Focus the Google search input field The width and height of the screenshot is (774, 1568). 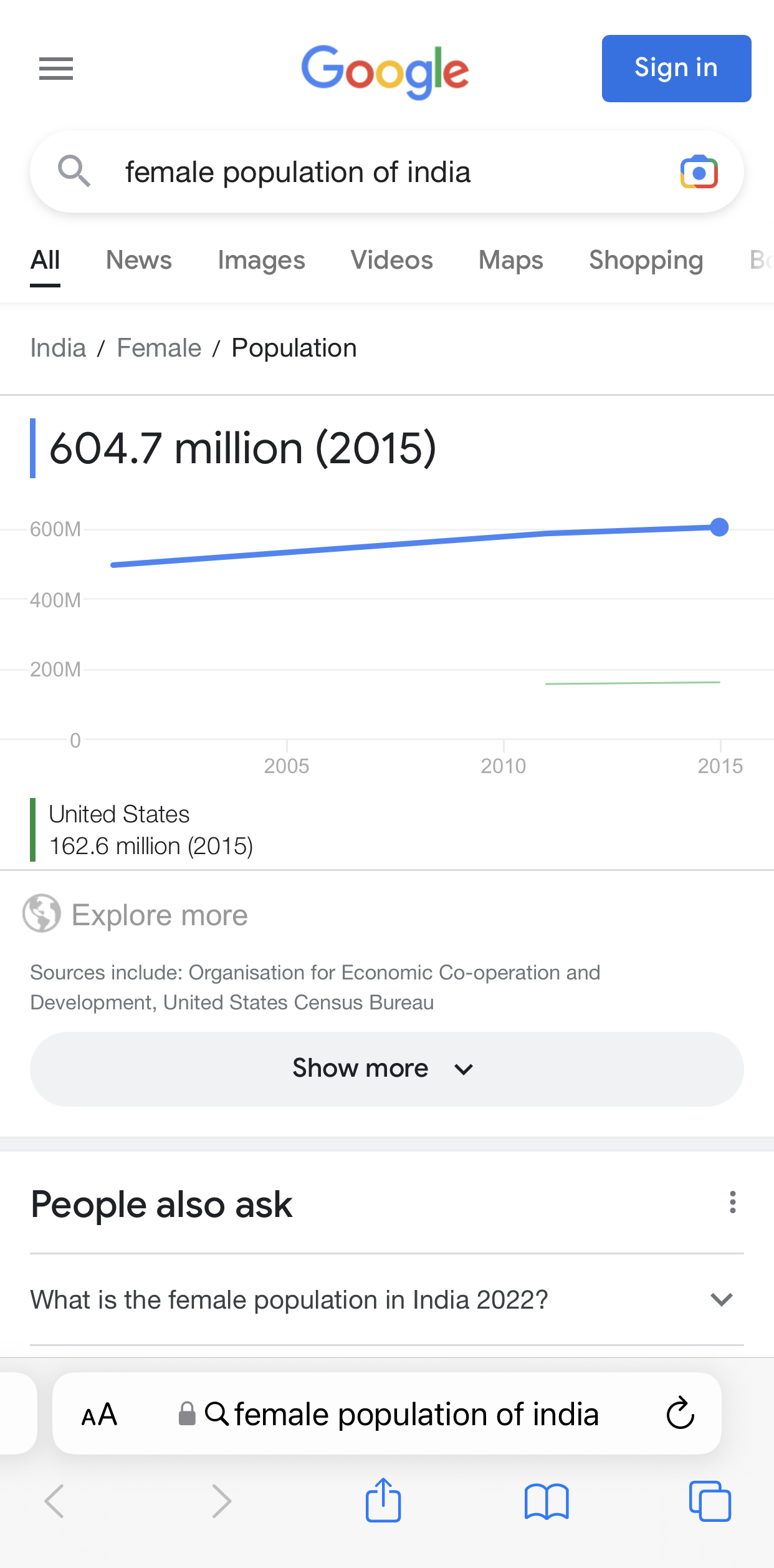tap(386, 172)
